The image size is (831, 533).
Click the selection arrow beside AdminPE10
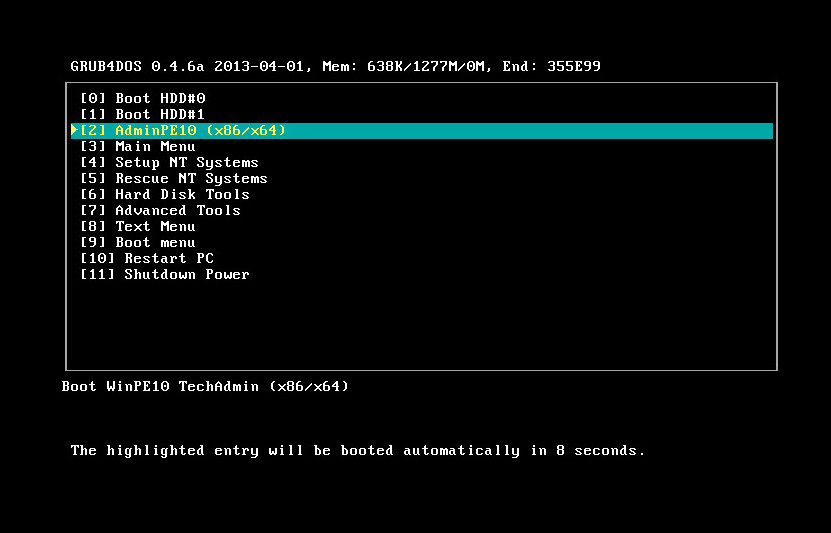[x=74, y=131]
